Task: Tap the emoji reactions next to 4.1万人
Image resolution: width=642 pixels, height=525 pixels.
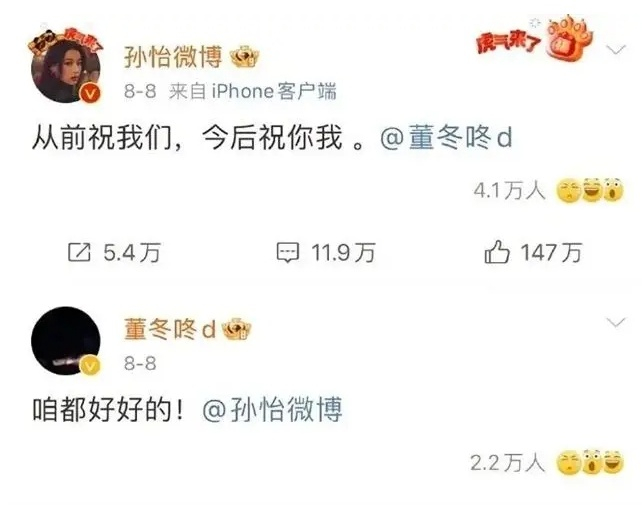Action: point(589,191)
